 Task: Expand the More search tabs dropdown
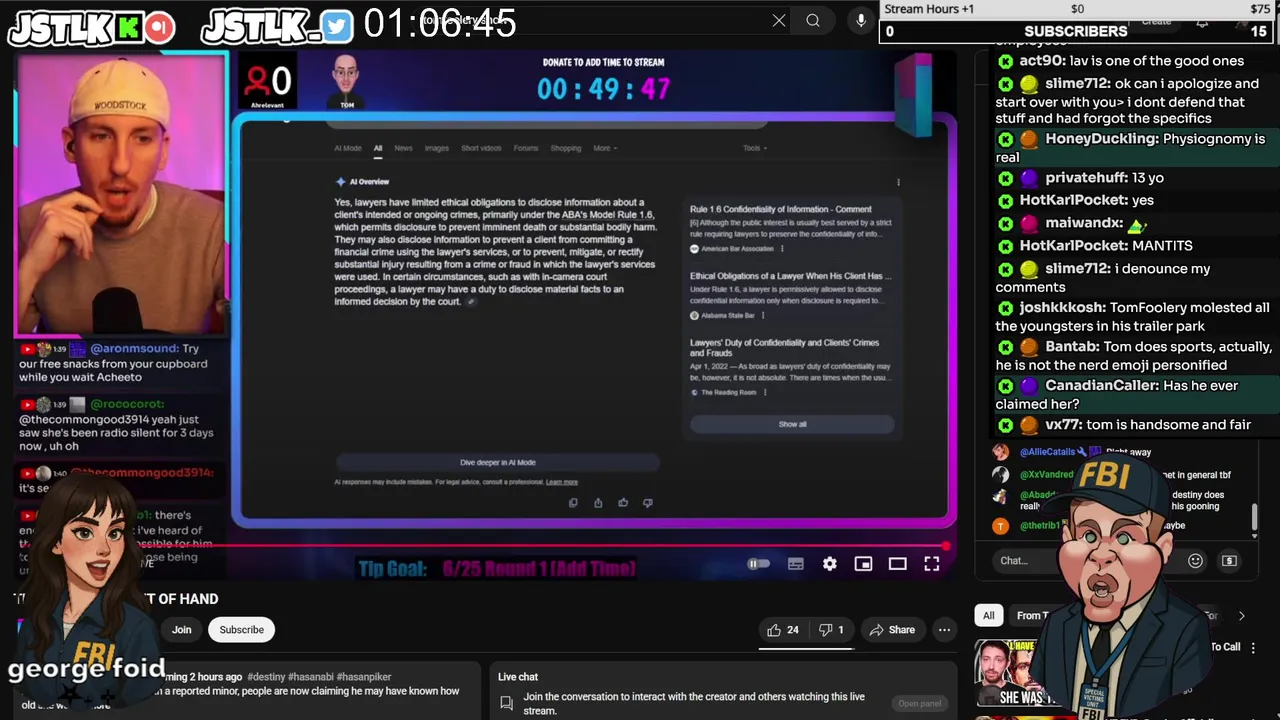[x=605, y=148]
